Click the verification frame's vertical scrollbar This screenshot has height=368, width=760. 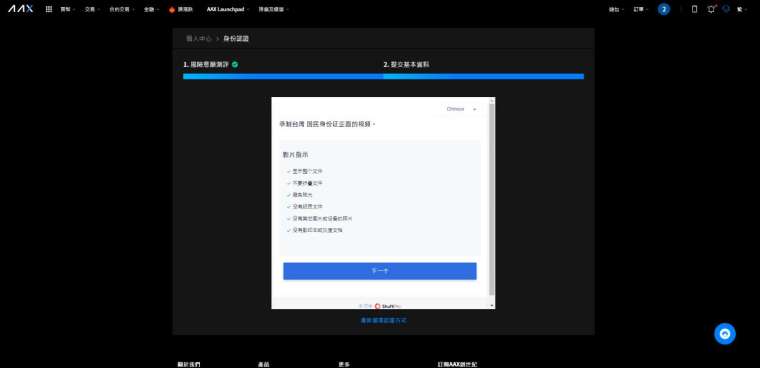point(492,203)
